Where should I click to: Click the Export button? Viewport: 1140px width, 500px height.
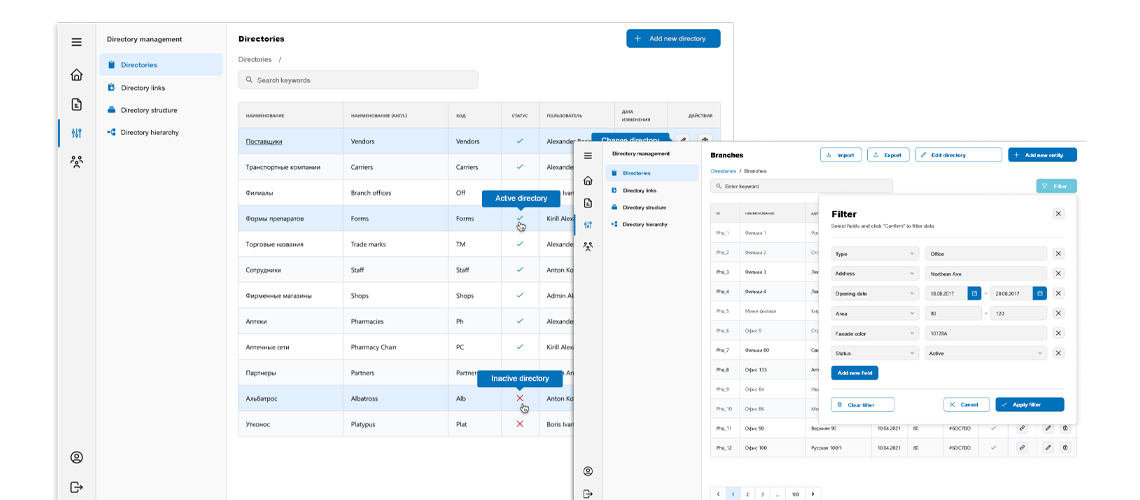888,155
